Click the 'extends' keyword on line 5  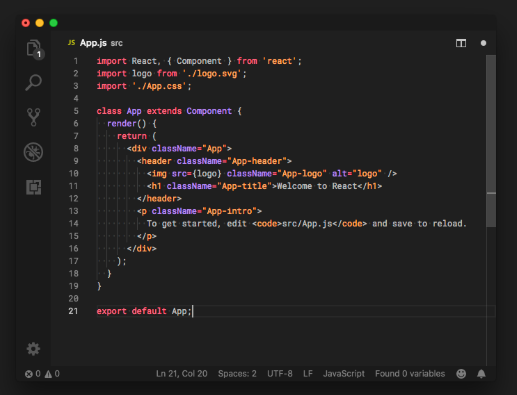click(164, 111)
